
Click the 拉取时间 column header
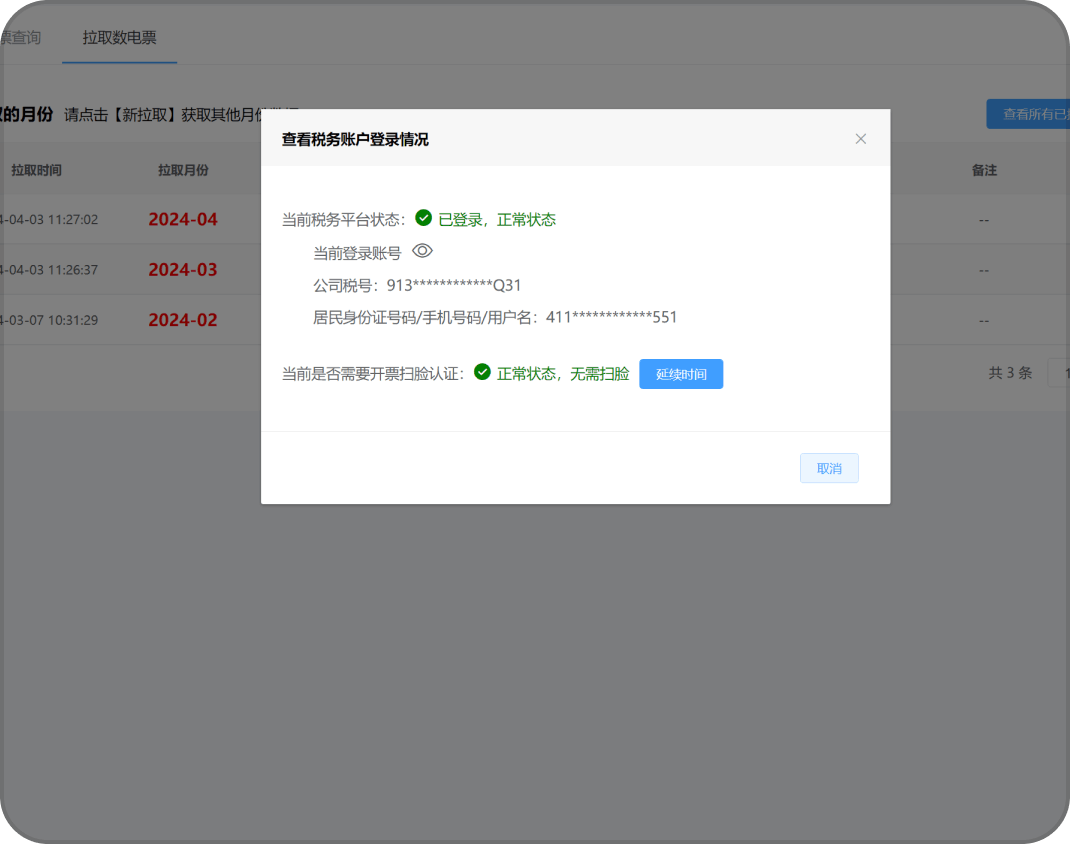pyautogui.click(x=36, y=171)
